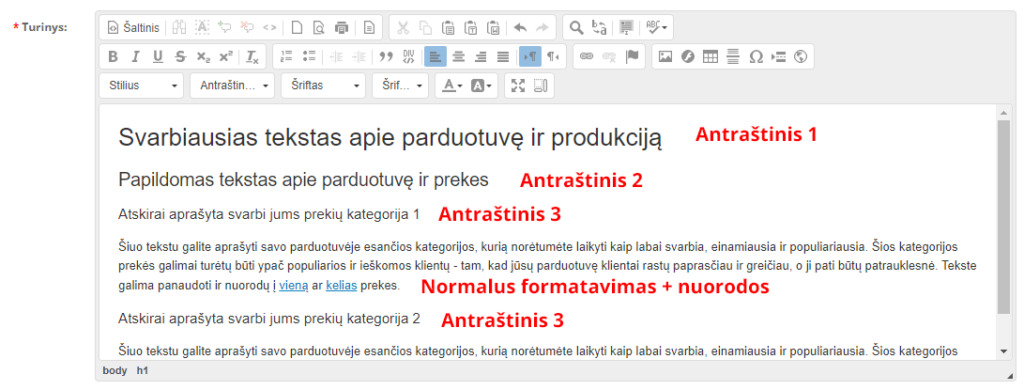
Task: Insert an IFrame using globe icon
Action: click(x=801, y=57)
